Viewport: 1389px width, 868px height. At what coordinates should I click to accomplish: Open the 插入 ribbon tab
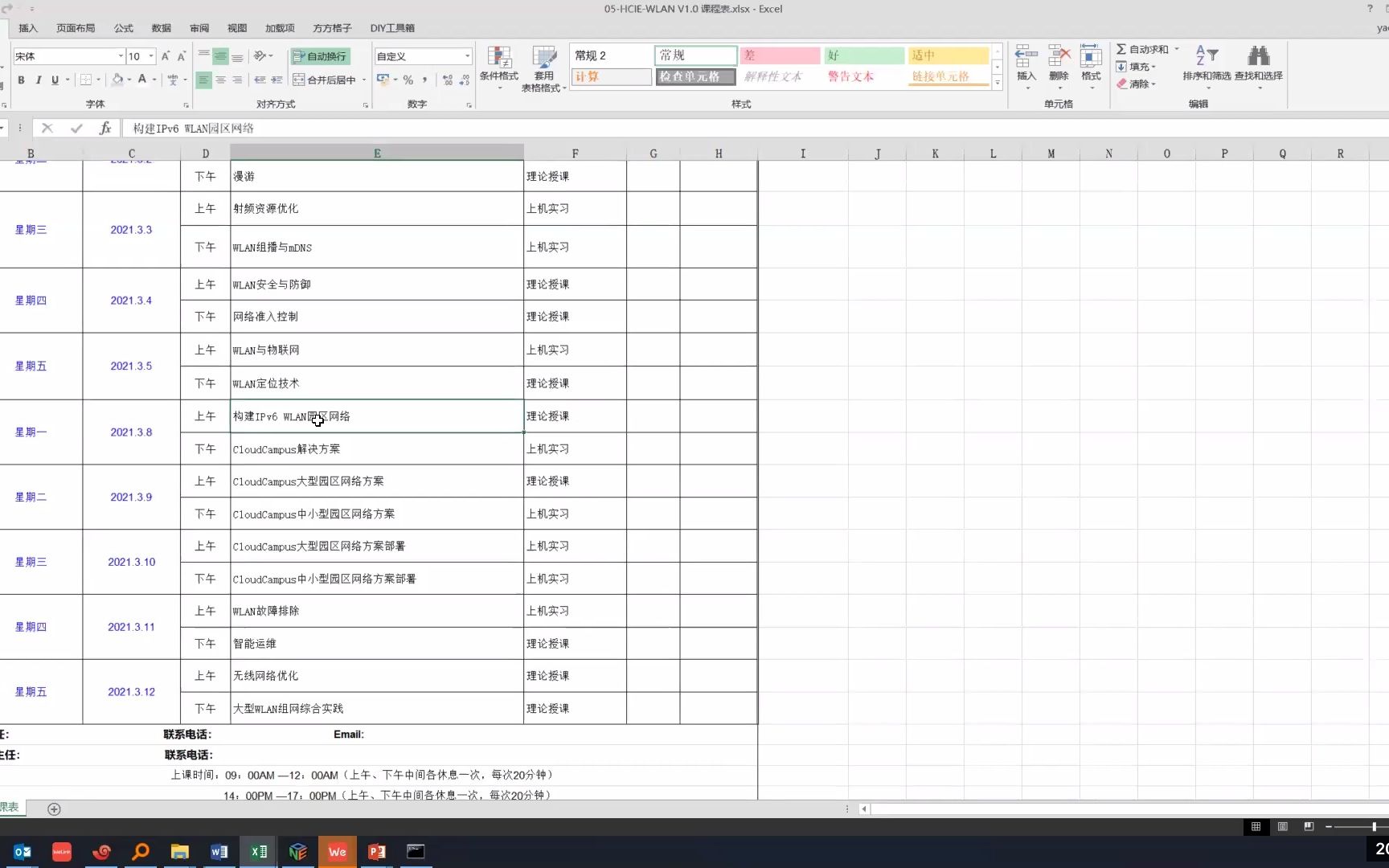28,28
